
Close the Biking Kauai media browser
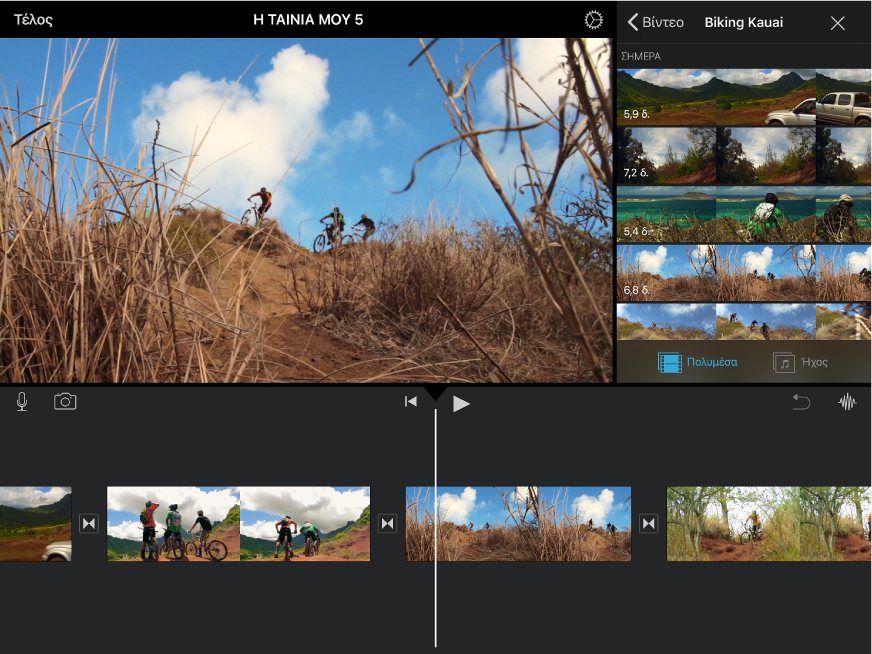[x=838, y=23]
